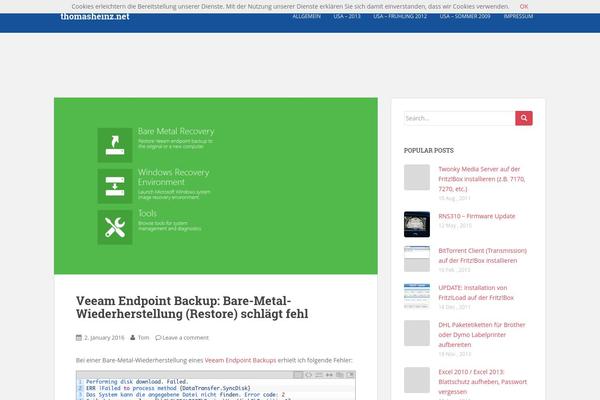
Task: Open Excel 2010 / Excel 2013 Blattschutz post
Action: point(483,382)
